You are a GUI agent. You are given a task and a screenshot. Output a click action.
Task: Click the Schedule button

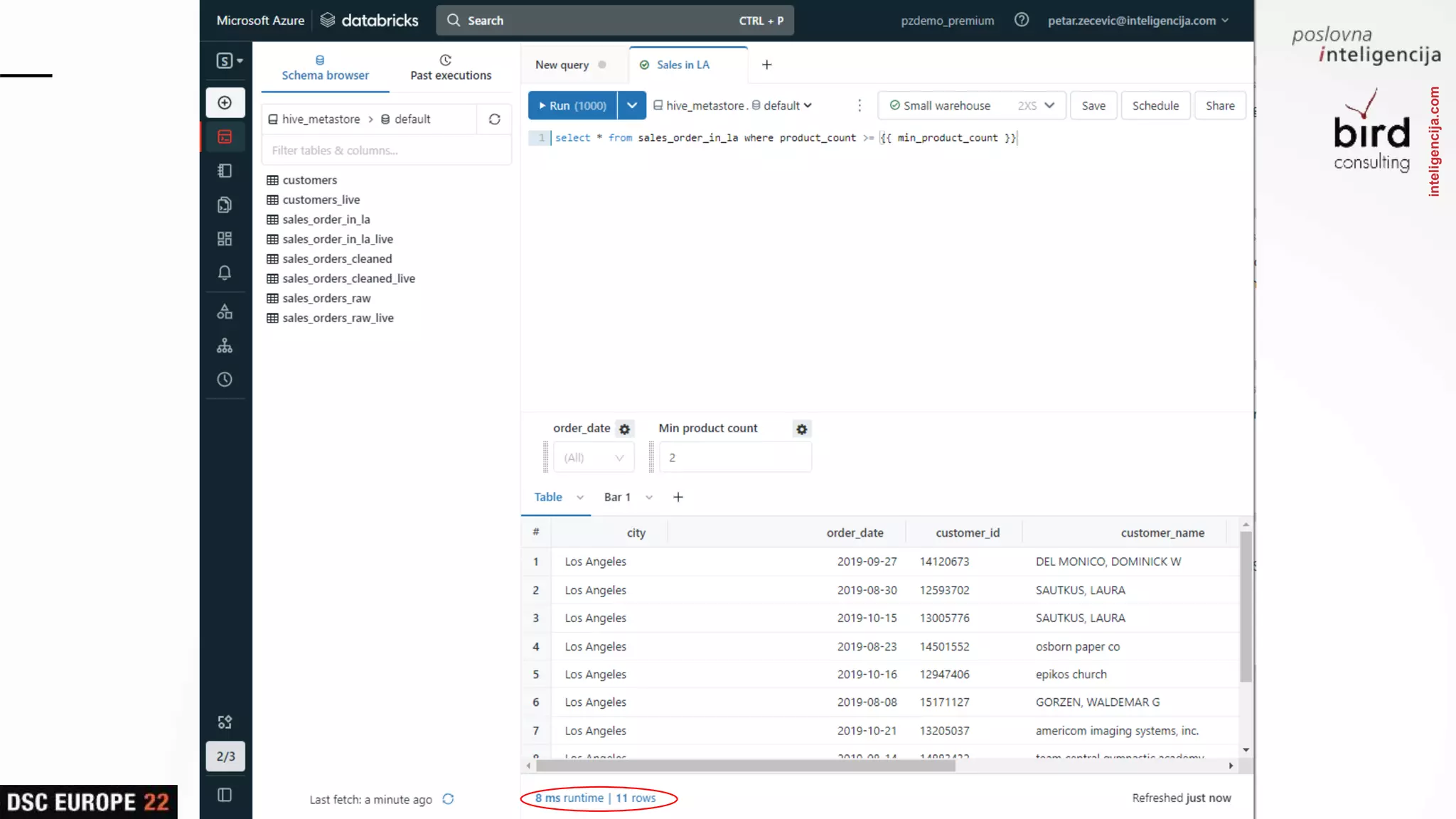tap(1155, 105)
